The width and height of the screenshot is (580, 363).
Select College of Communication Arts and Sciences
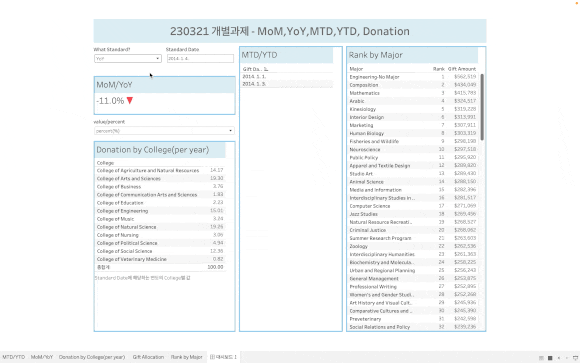pos(160,195)
